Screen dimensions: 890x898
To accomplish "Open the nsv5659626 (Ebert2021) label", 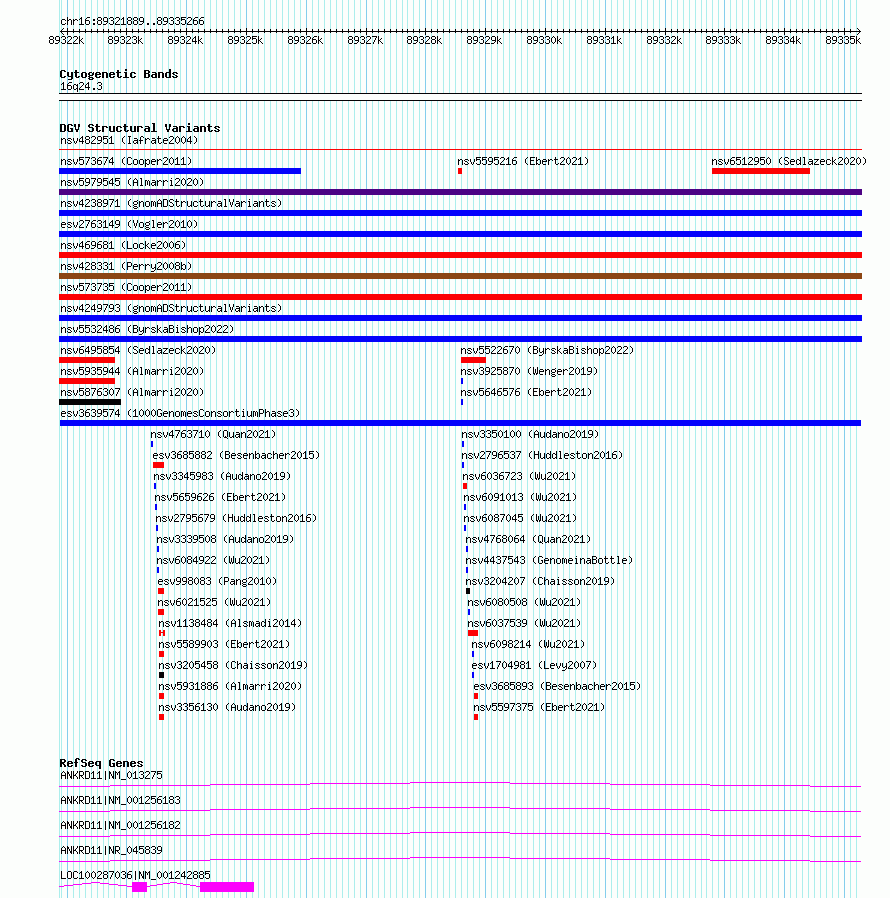I will (220, 497).
